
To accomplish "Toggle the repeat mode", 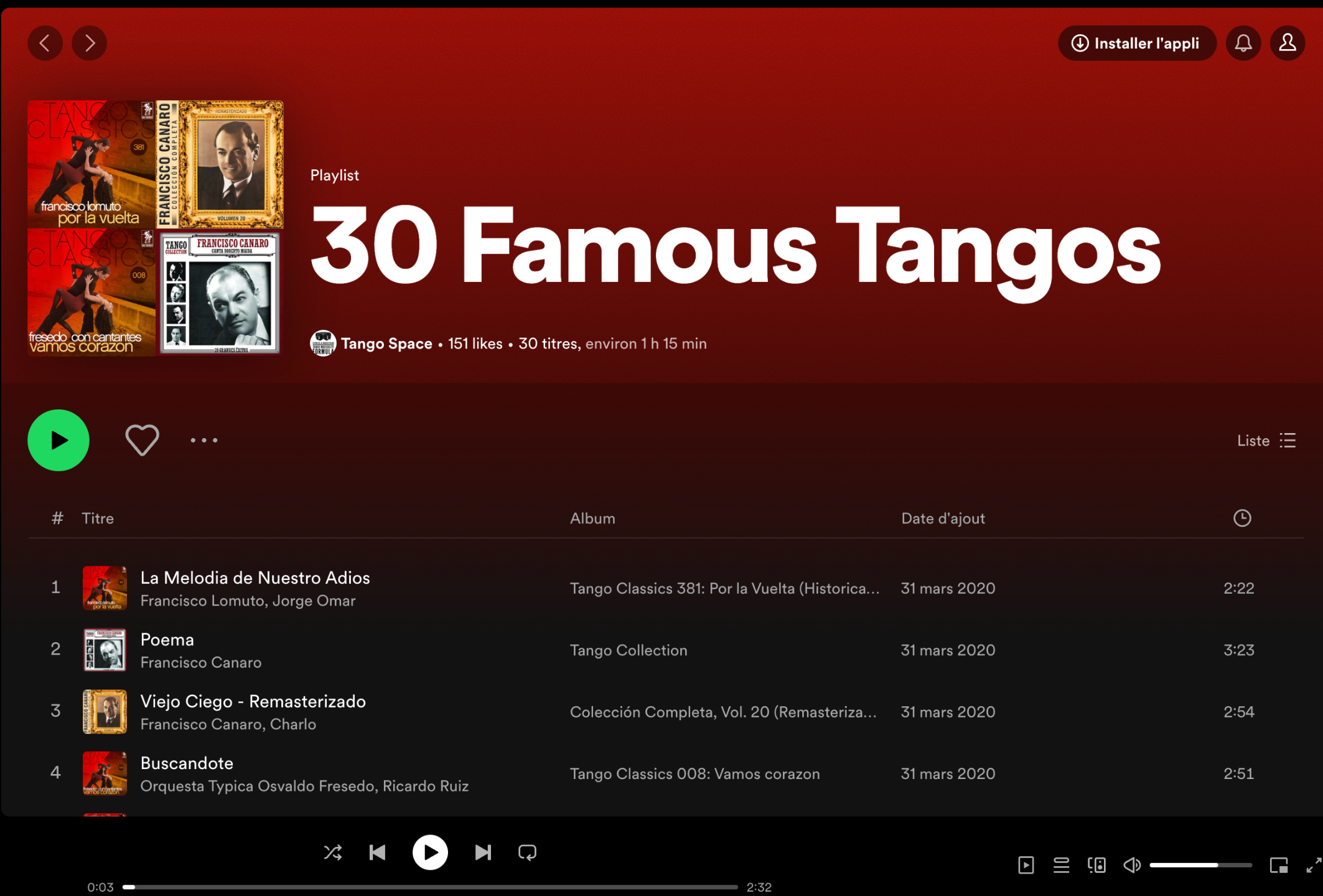I will click(527, 852).
